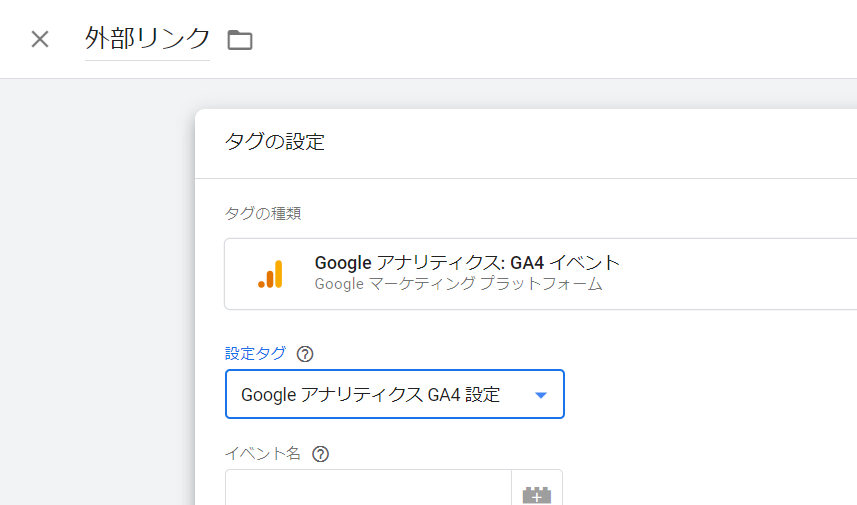Click the blue dropdown arrow in 設定タグ
Viewport: 857px width, 505px height.
(541, 395)
